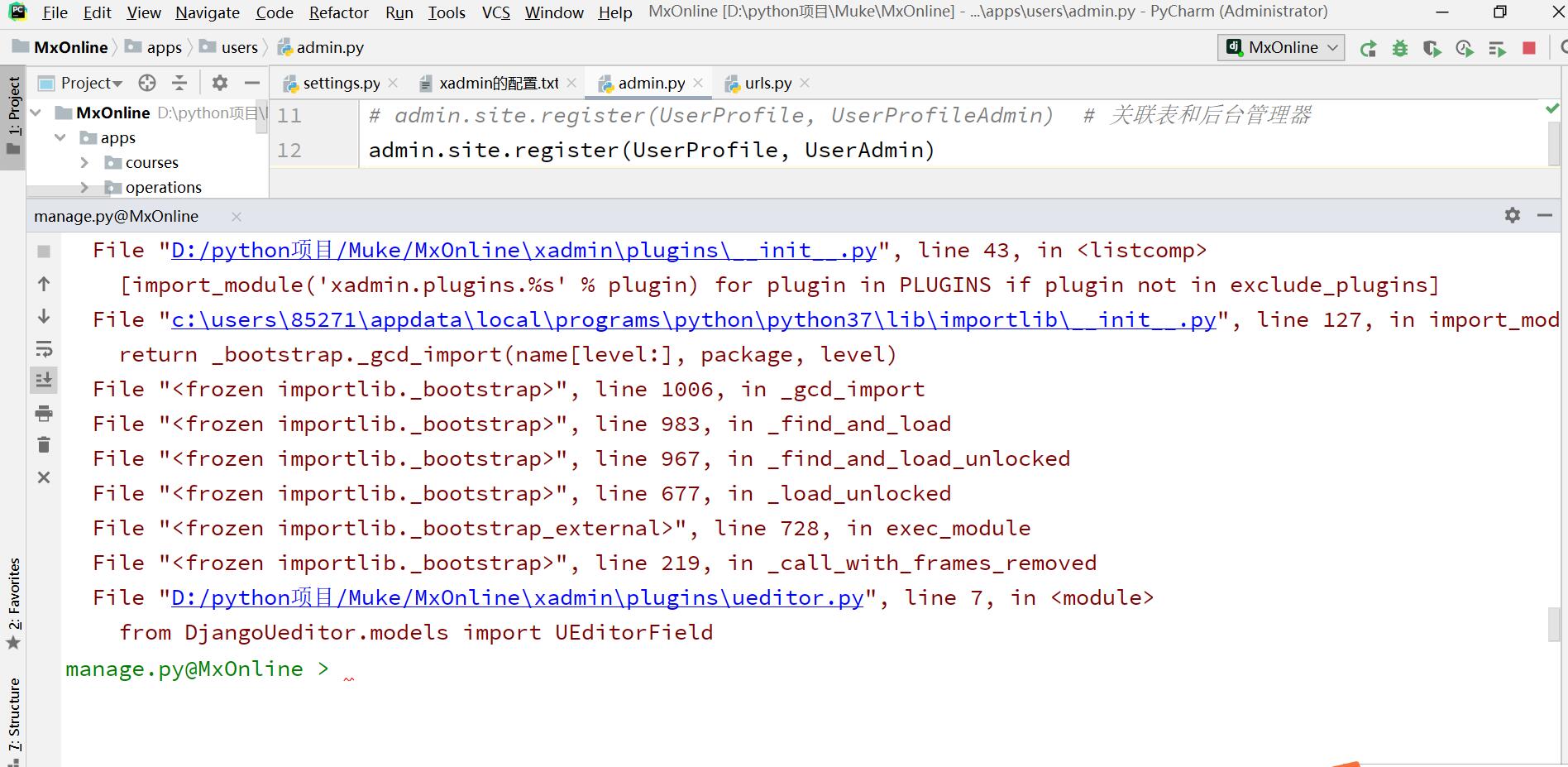
Task: Open the MxOnline run configuration dropdown
Action: point(1281,47)
